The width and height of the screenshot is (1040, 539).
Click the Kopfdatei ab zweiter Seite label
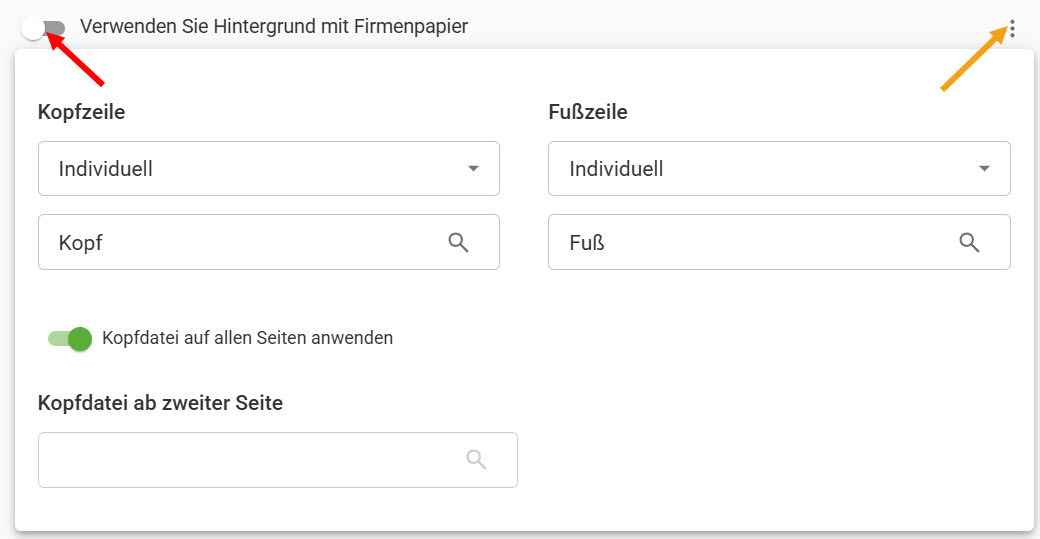click(161, 403)
